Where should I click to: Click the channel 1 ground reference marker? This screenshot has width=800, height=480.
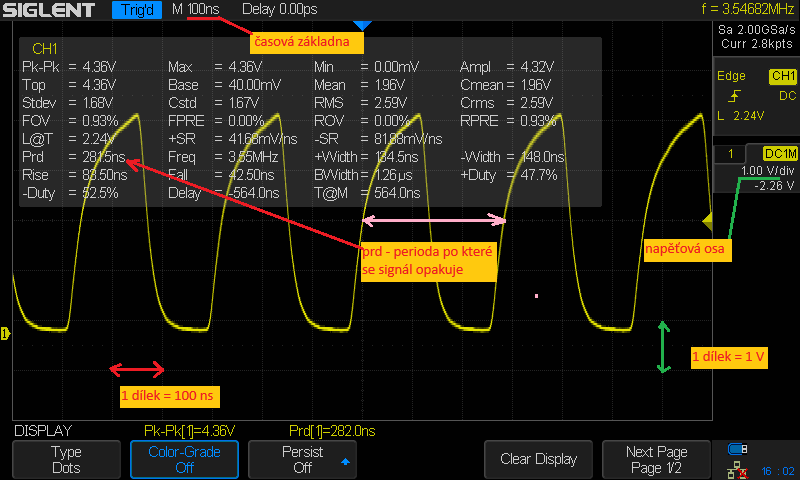click(x=4, y=332)
